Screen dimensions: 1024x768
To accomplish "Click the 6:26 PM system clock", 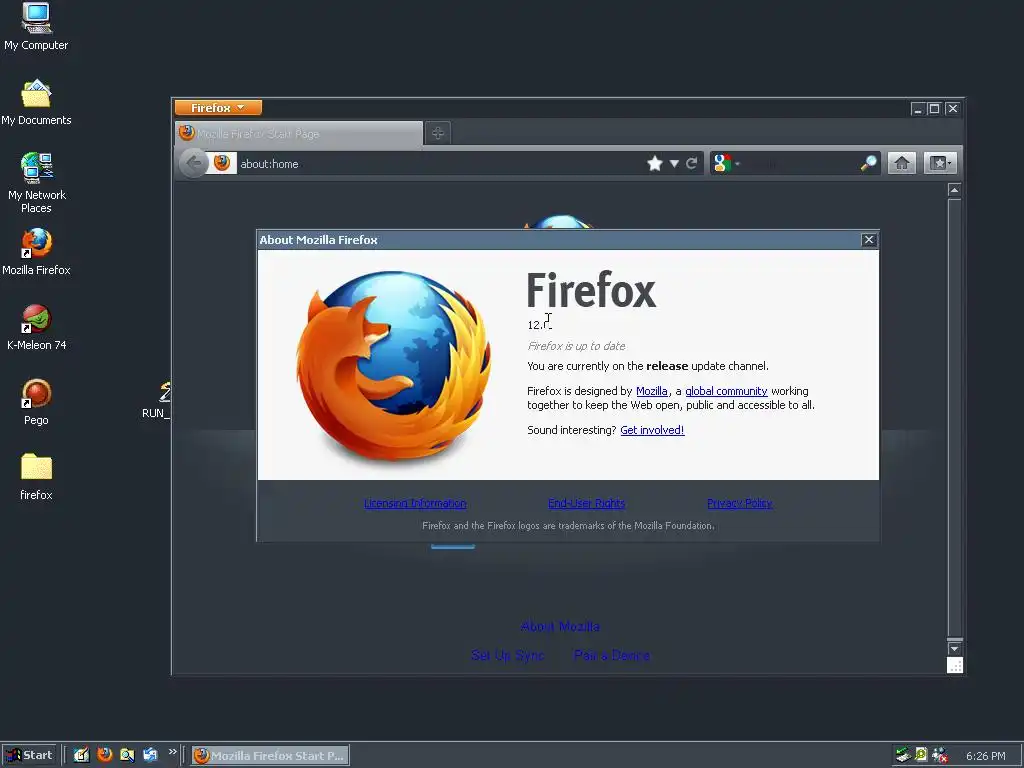I will point(985,756).
